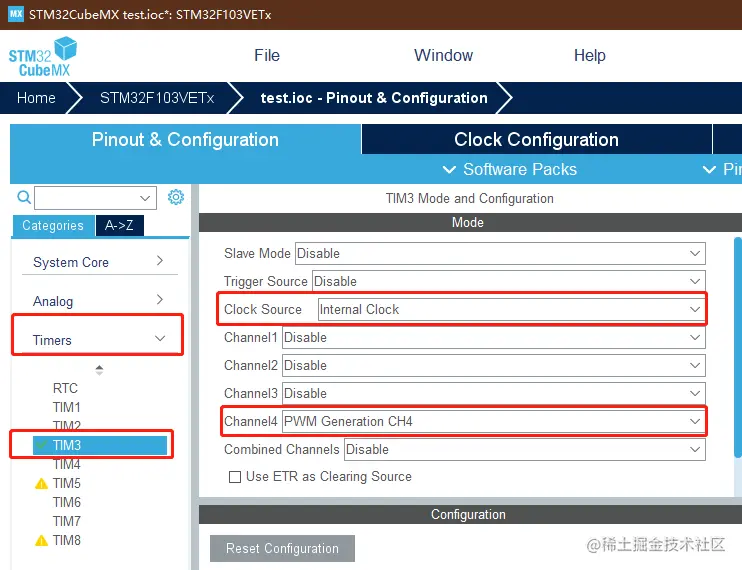Screen dimensions: 742x570
Task: Click the STM32F103VETx breadcrumb
Action: [157, 98]
